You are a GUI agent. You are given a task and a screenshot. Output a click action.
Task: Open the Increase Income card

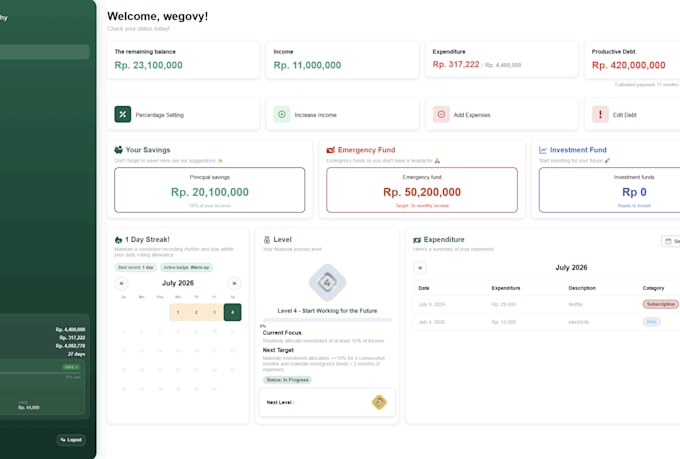(x=342, y=115)
